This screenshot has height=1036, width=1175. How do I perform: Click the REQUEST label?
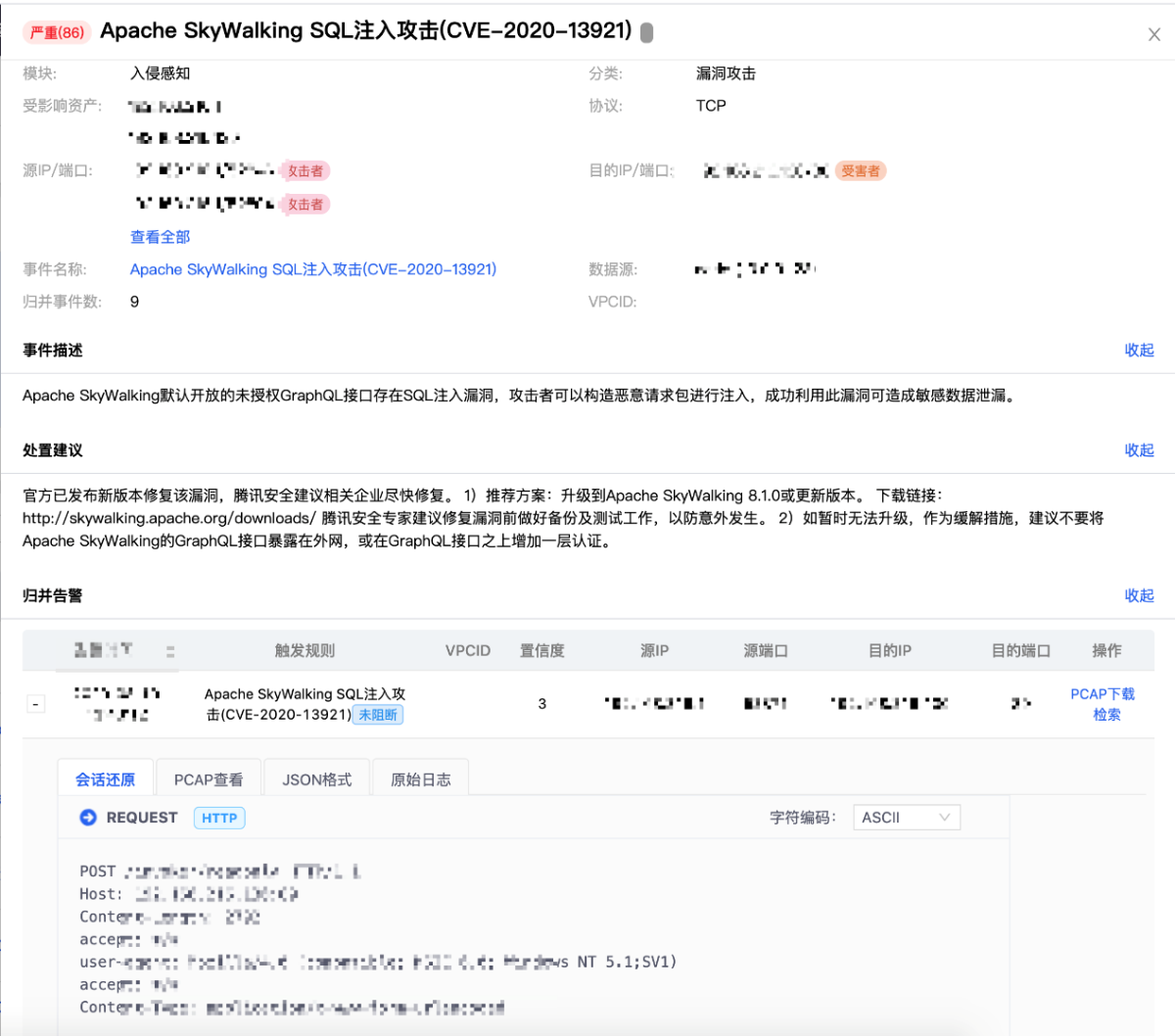click(142, 818)
